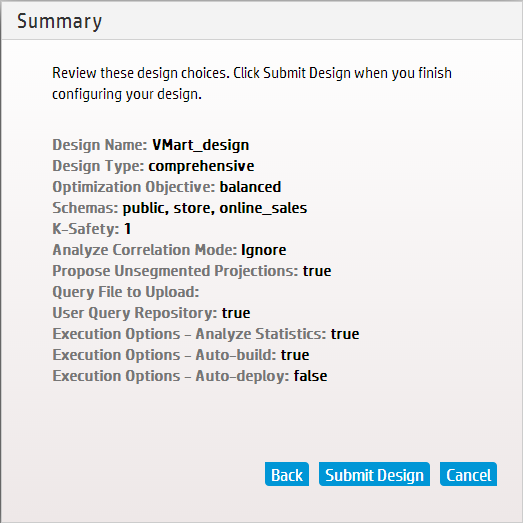Viewport: 523px width, 523px height.
Task: Select the Ignore correlation mode value
Action: [x=264, y=250]
